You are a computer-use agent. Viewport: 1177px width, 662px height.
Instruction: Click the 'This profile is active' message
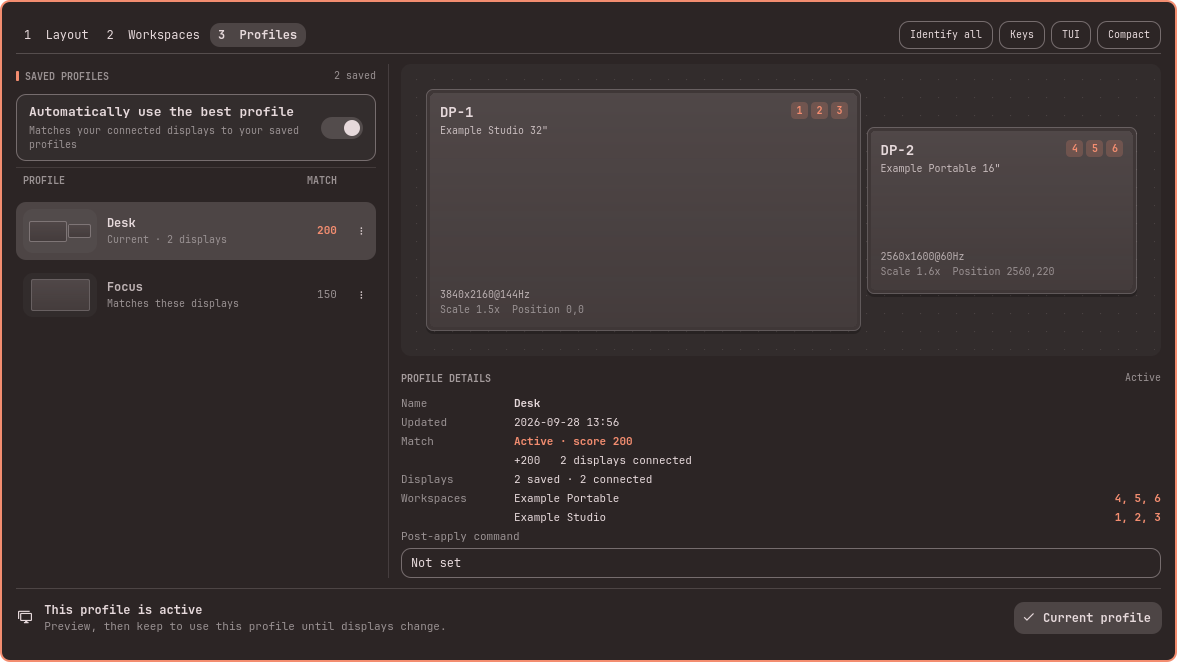click(123, 609)
